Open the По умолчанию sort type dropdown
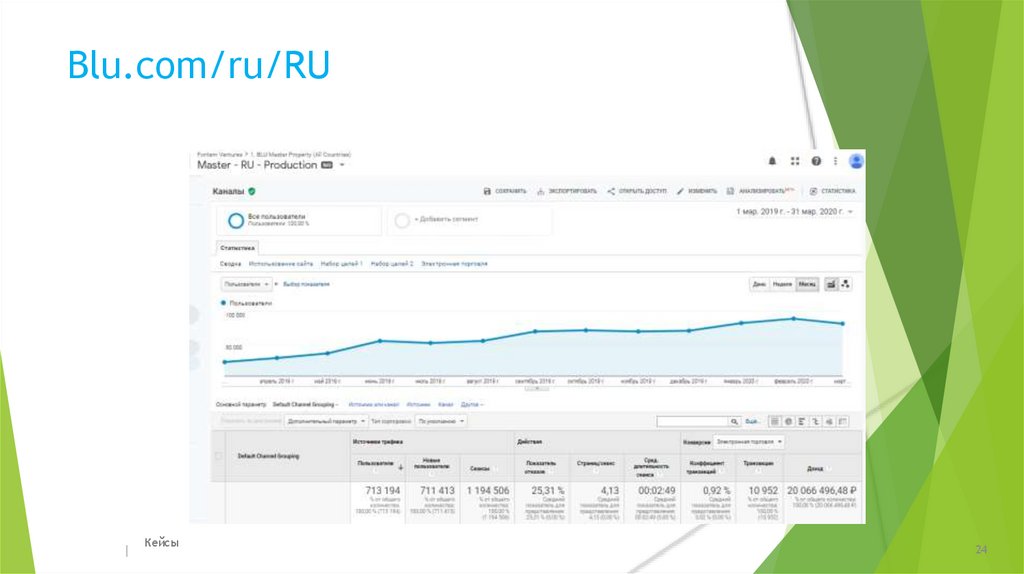This screenshot has width=1024, height=574. 441,421
